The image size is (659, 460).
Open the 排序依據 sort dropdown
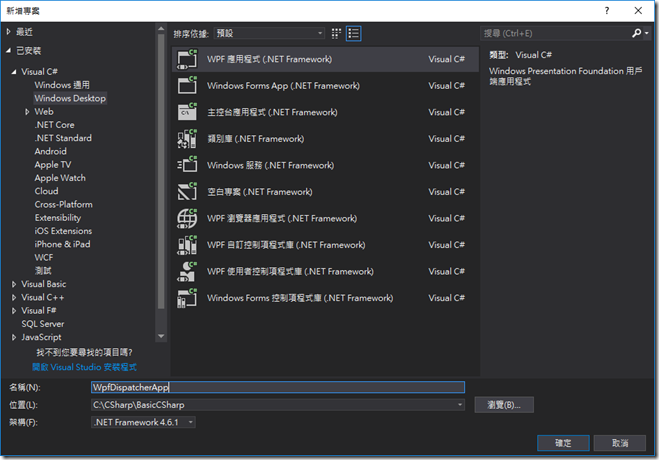(269, 33)
